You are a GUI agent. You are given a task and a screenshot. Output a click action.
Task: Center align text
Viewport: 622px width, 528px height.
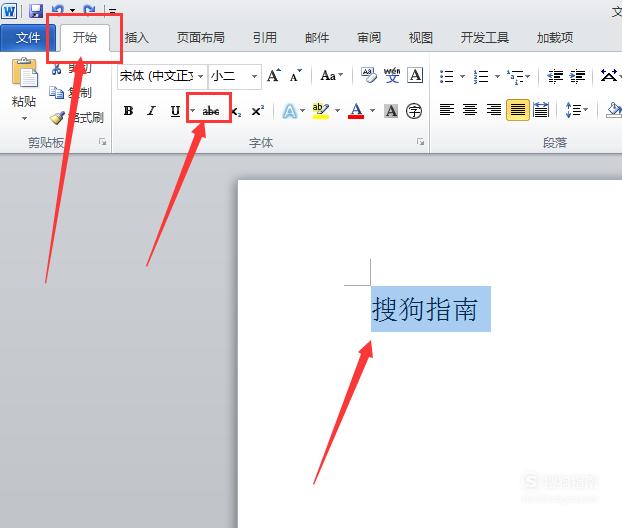click(470, 109)
